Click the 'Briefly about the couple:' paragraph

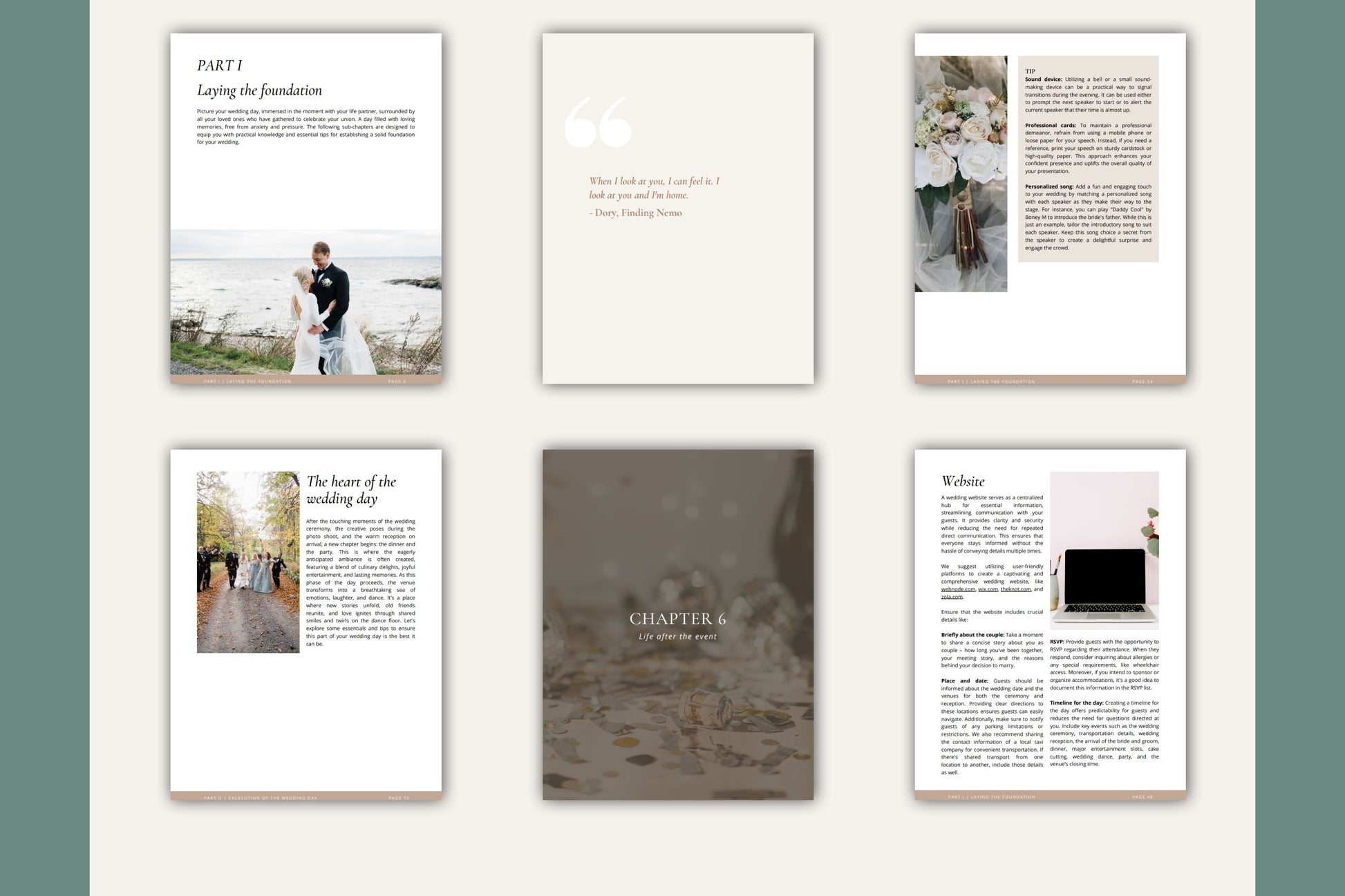992,650
